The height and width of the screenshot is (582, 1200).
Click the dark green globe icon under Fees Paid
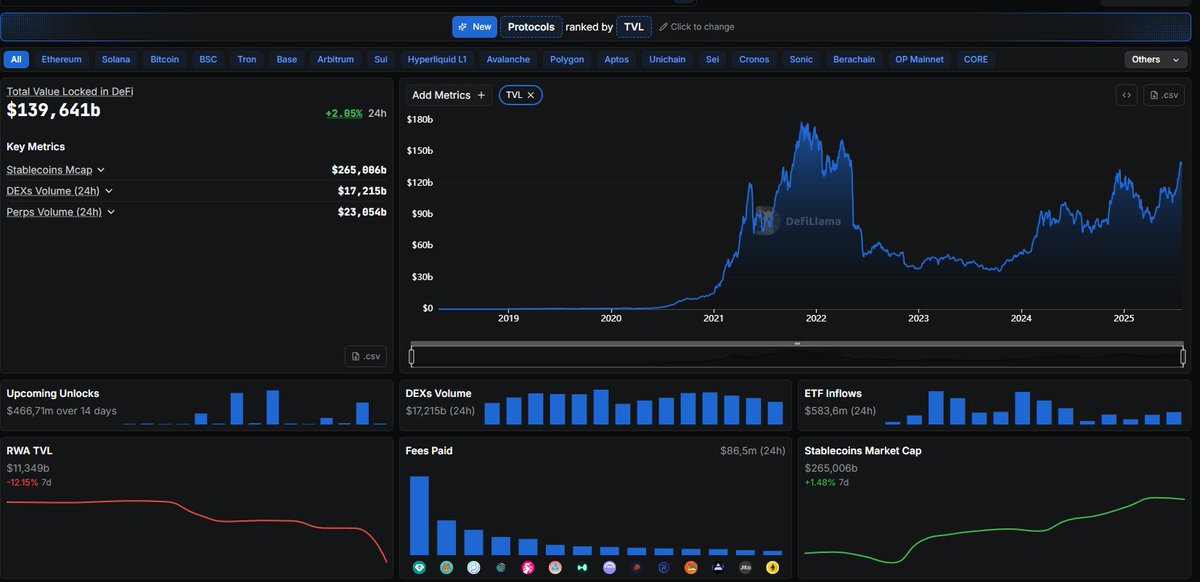(501, 567)
